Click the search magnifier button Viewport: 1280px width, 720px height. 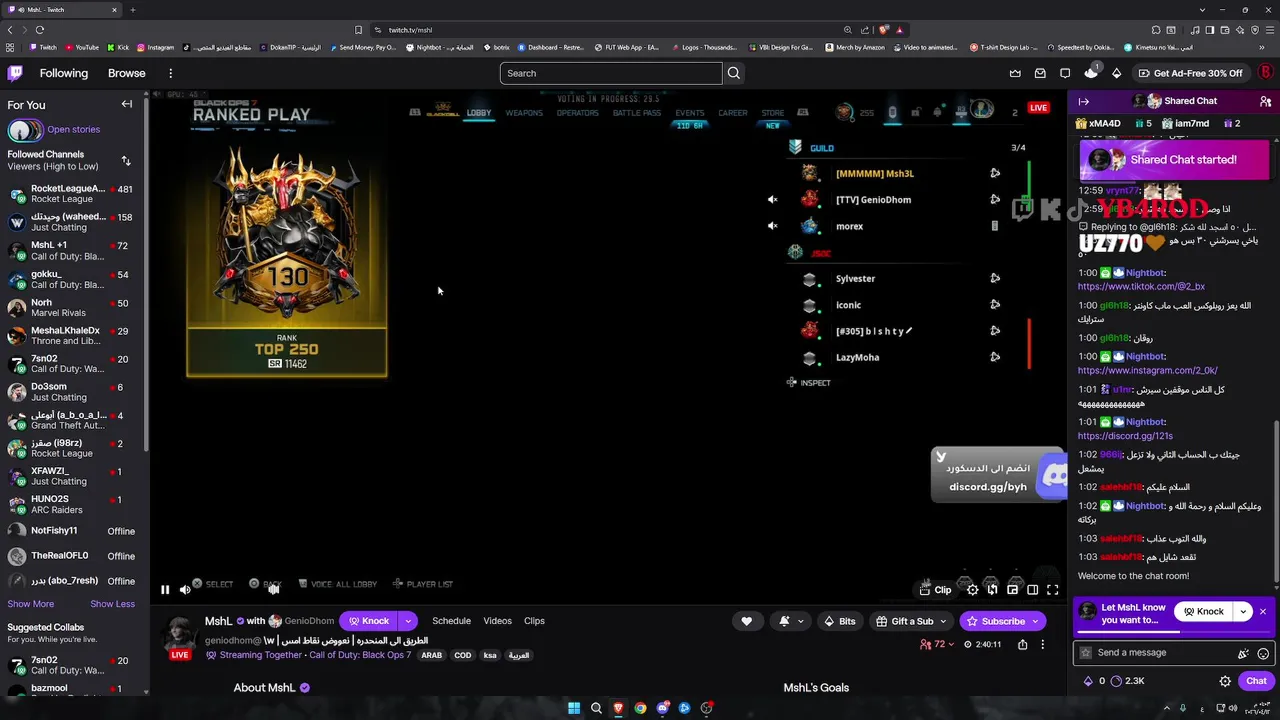[x=734, y=73]
